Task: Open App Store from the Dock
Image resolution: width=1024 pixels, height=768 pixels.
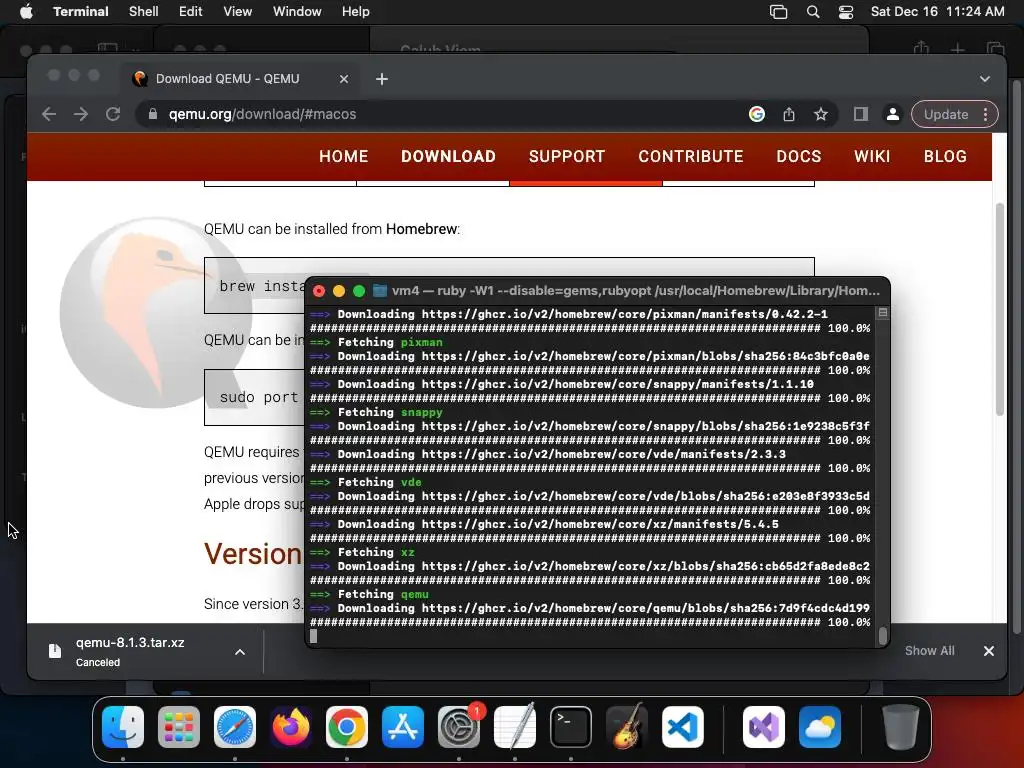Action: point(403,727)
